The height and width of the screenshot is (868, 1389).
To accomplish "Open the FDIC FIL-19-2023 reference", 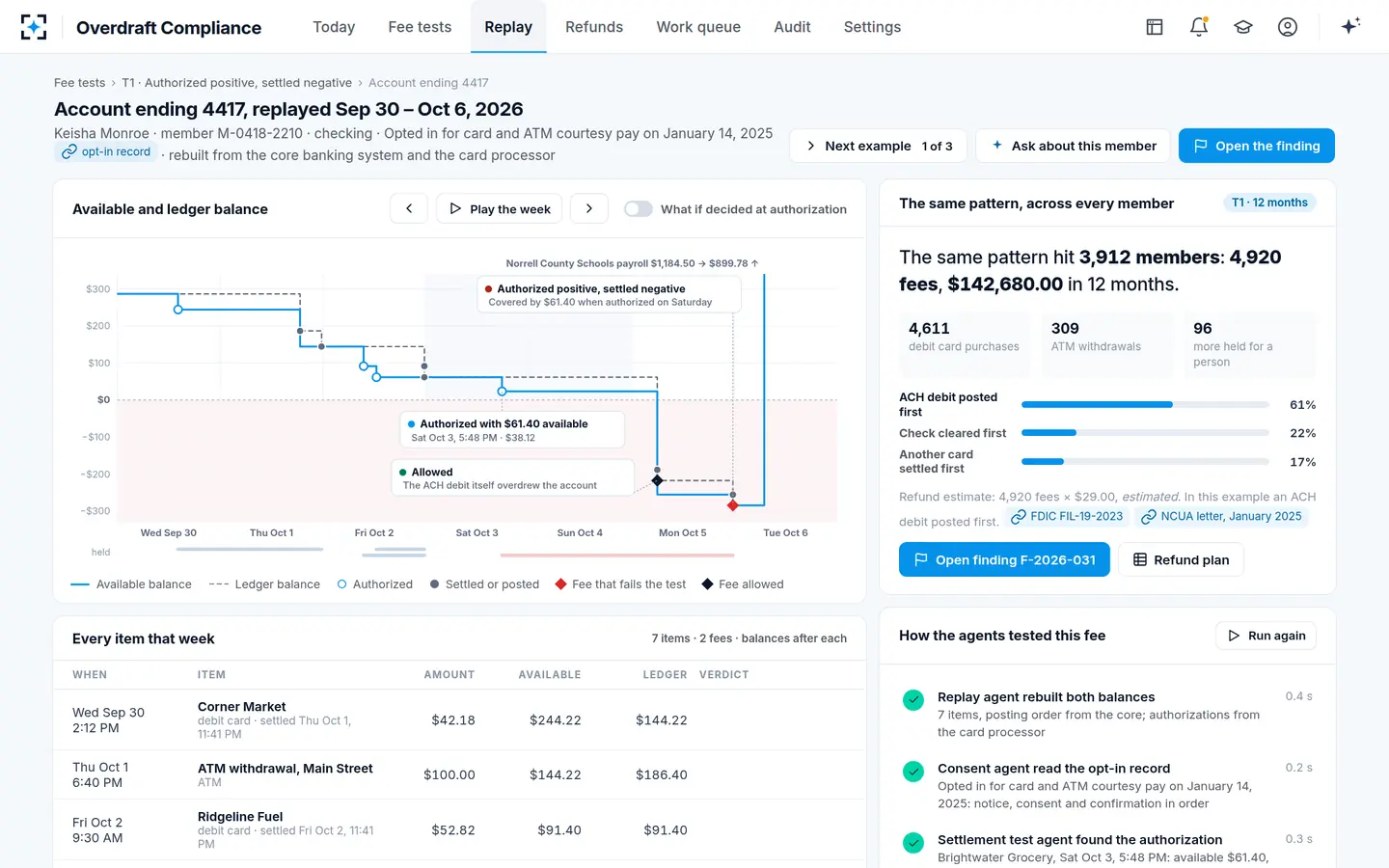I will (1067, 517).
